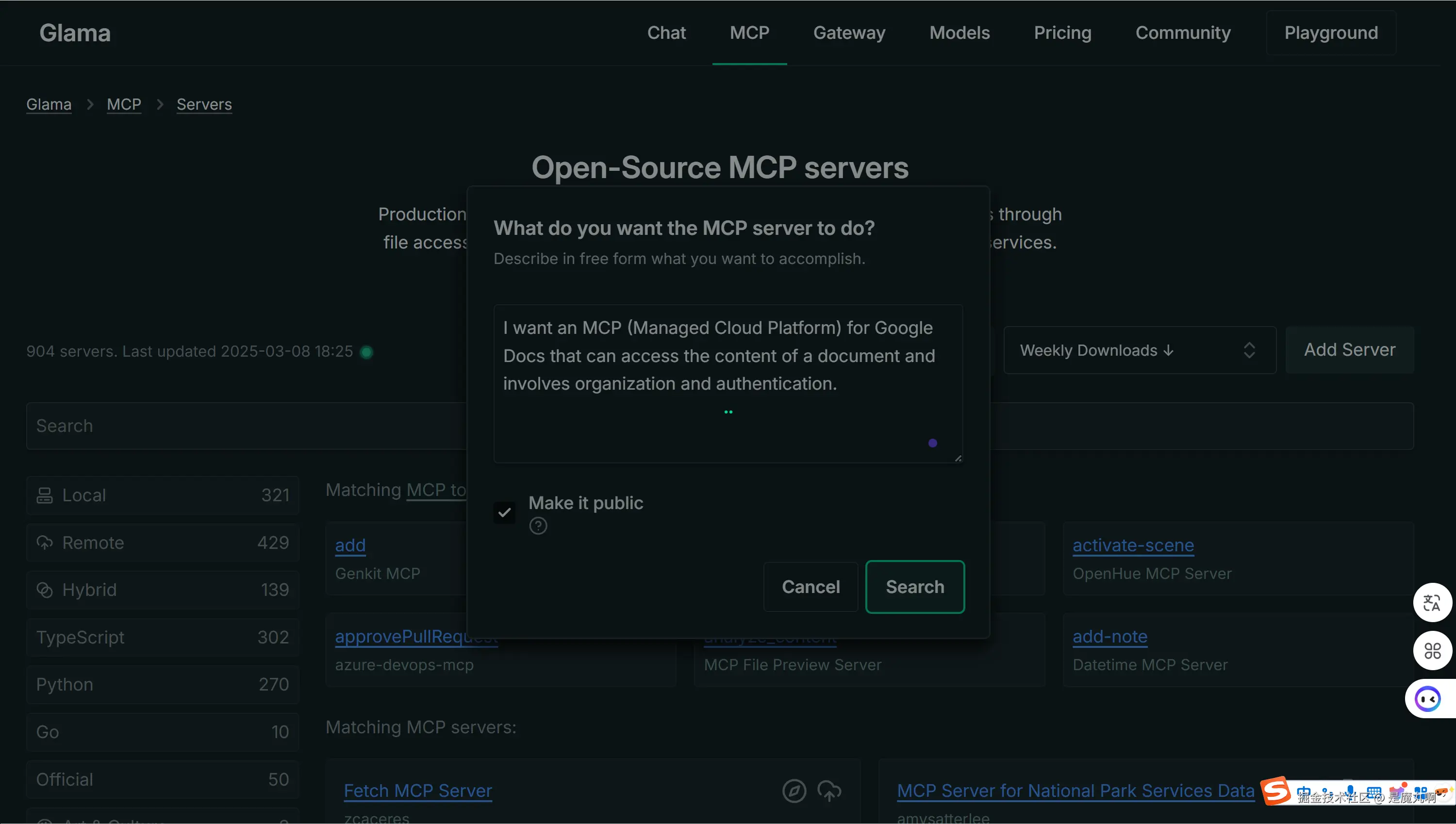Screen dimensions: 1456x824
Task: Click the purple dot inside the description box
Action: [x=932, y=443]
